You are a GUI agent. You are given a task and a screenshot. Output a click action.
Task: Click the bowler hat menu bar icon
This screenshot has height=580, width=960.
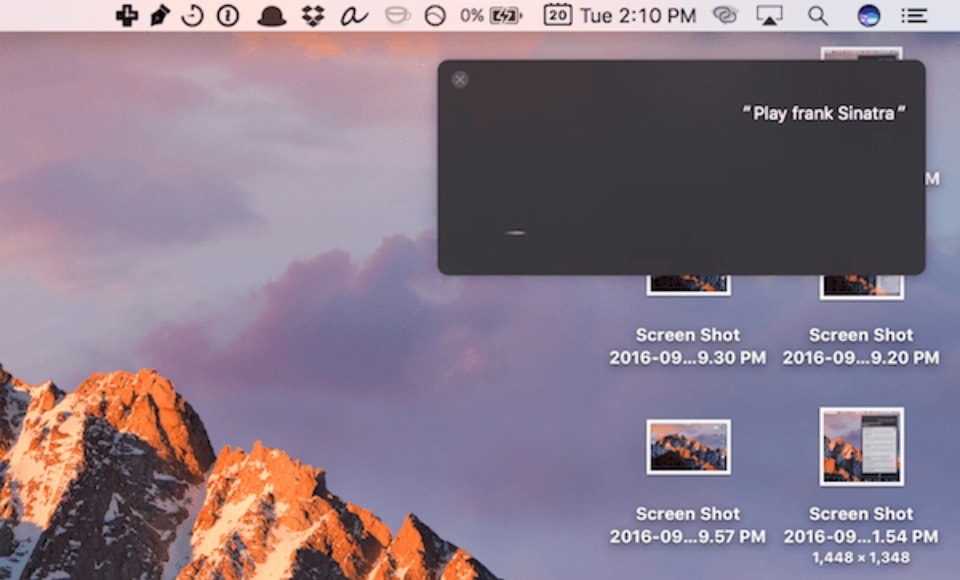pos(271,16)
